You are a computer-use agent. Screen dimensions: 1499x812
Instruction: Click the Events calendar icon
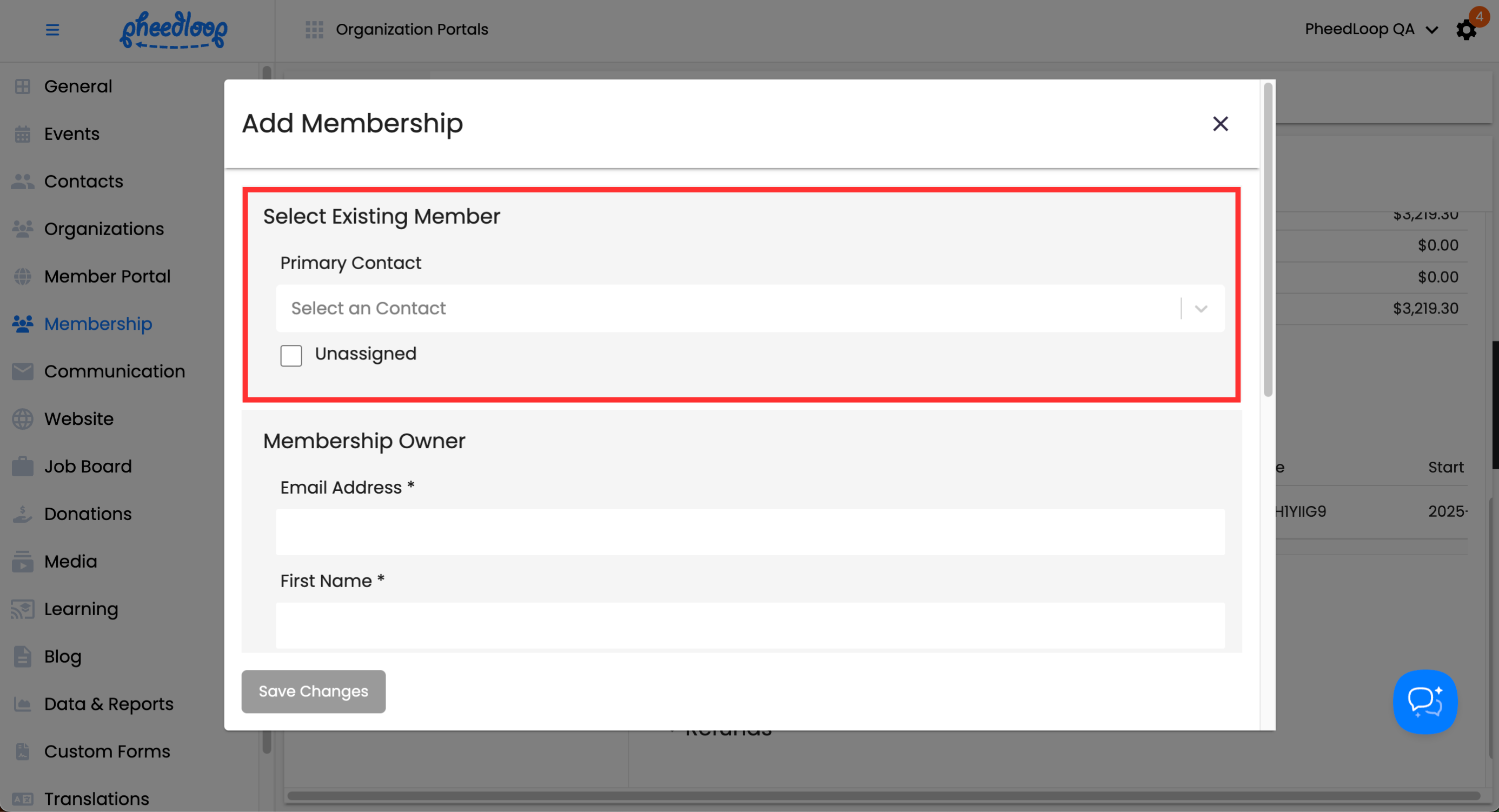point(23,134)
